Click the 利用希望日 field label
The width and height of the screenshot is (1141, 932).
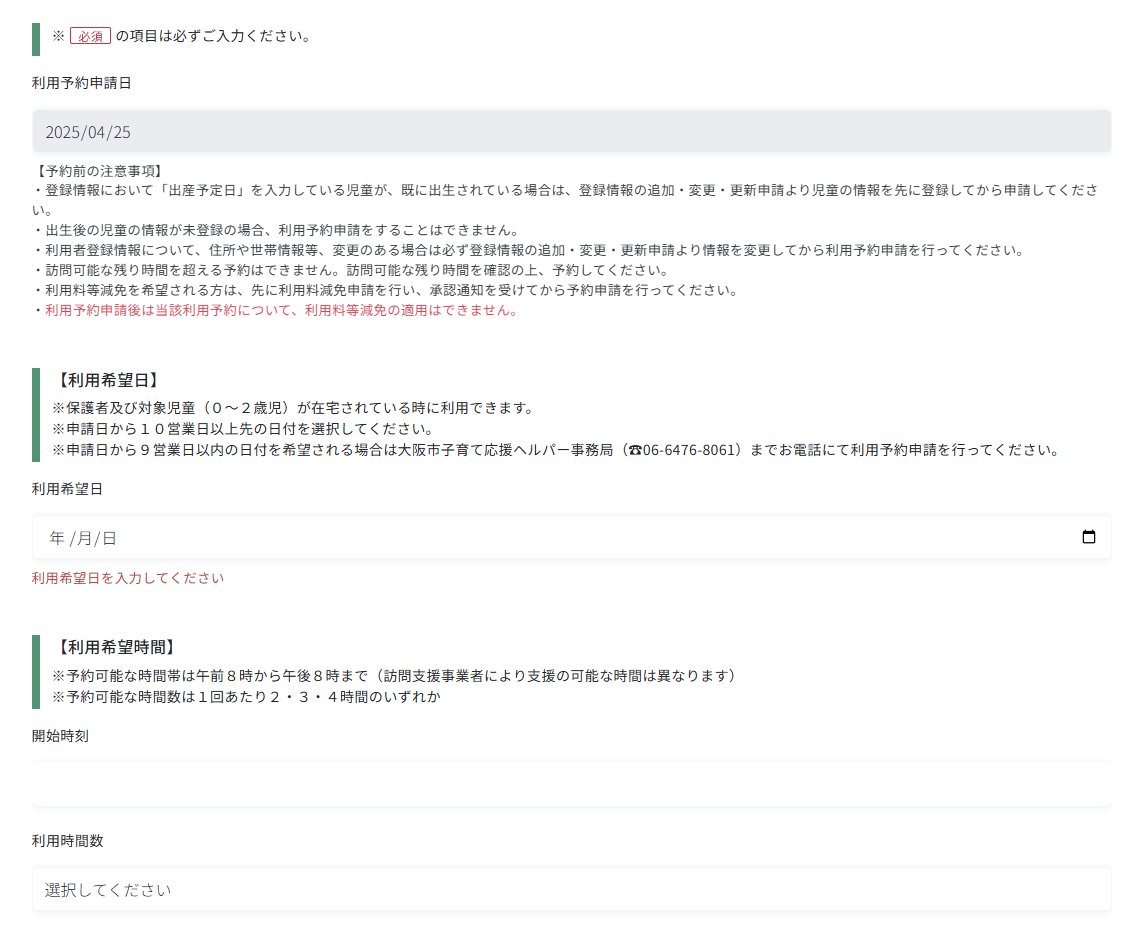(x=67, y=489)
